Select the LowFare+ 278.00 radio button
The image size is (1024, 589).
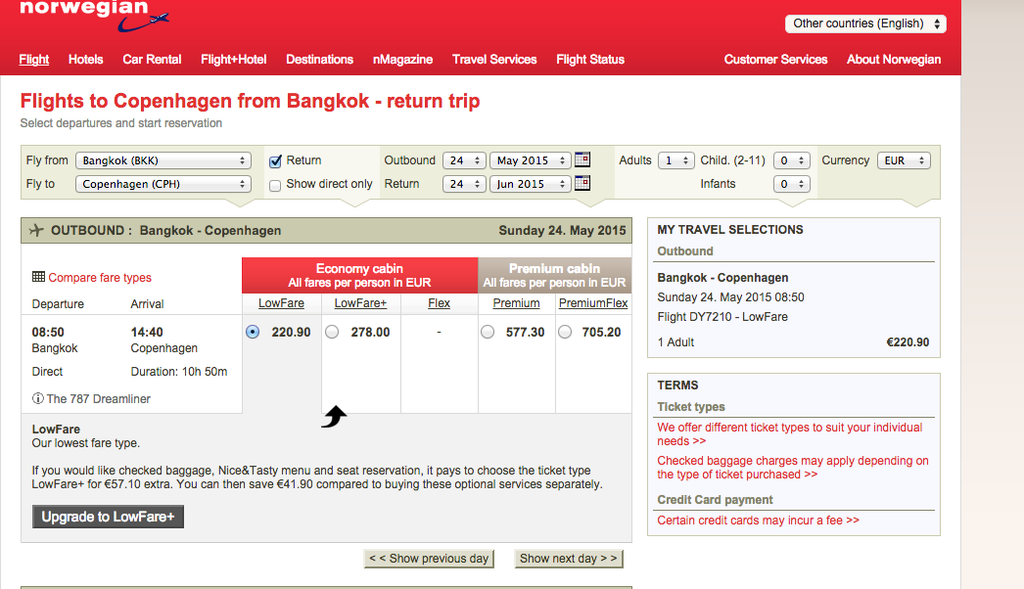[332, 332]
